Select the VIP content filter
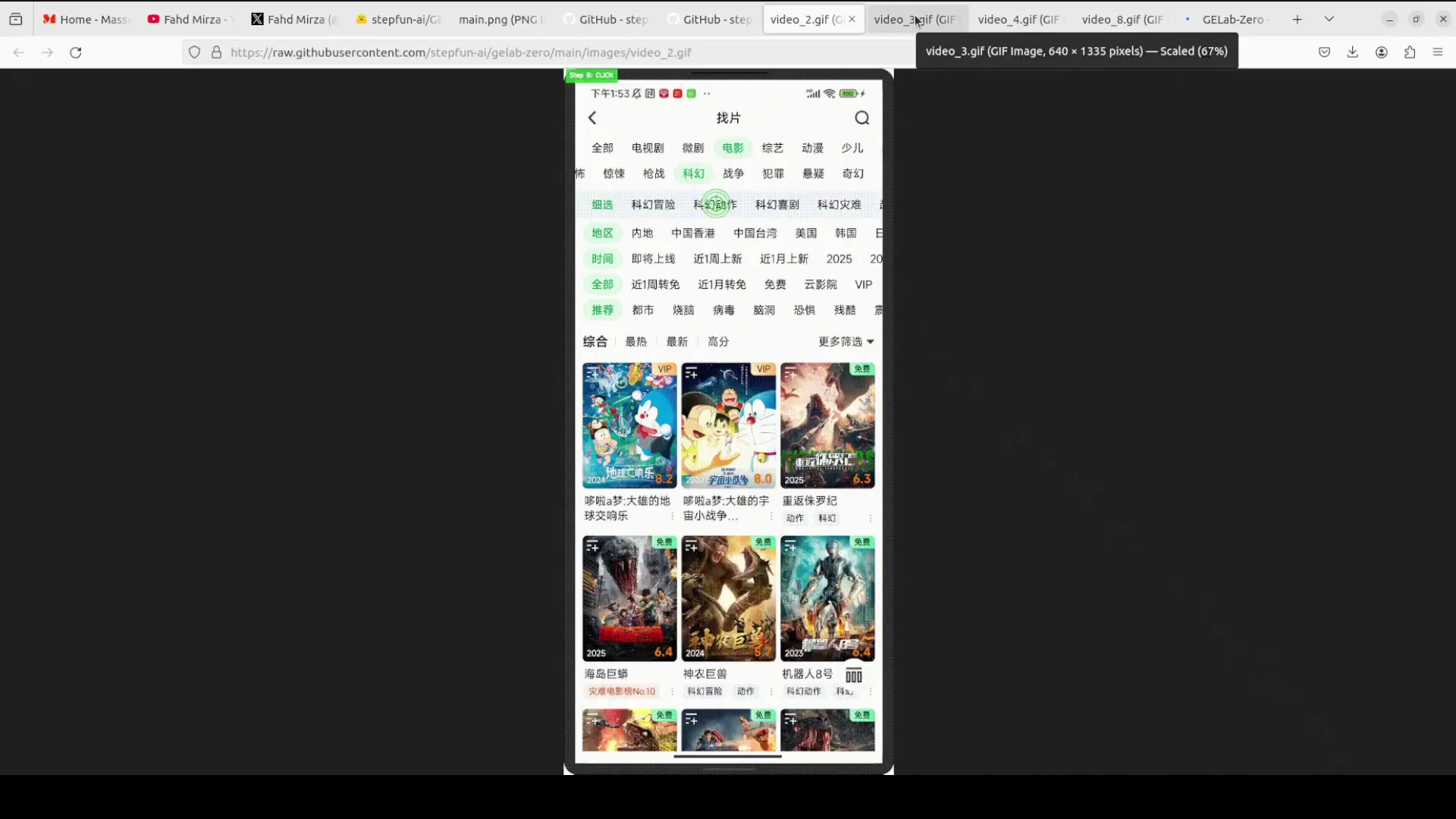This screenshot has width=1456, height=819. (x=863, y=284)
